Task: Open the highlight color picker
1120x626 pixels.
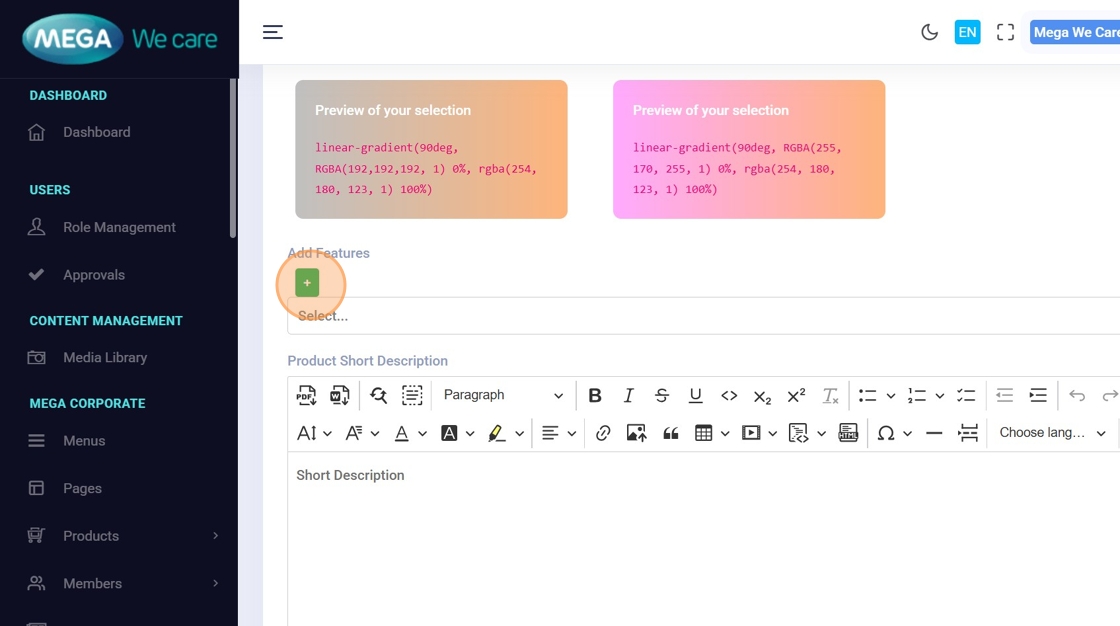Action: coord(497,433)
